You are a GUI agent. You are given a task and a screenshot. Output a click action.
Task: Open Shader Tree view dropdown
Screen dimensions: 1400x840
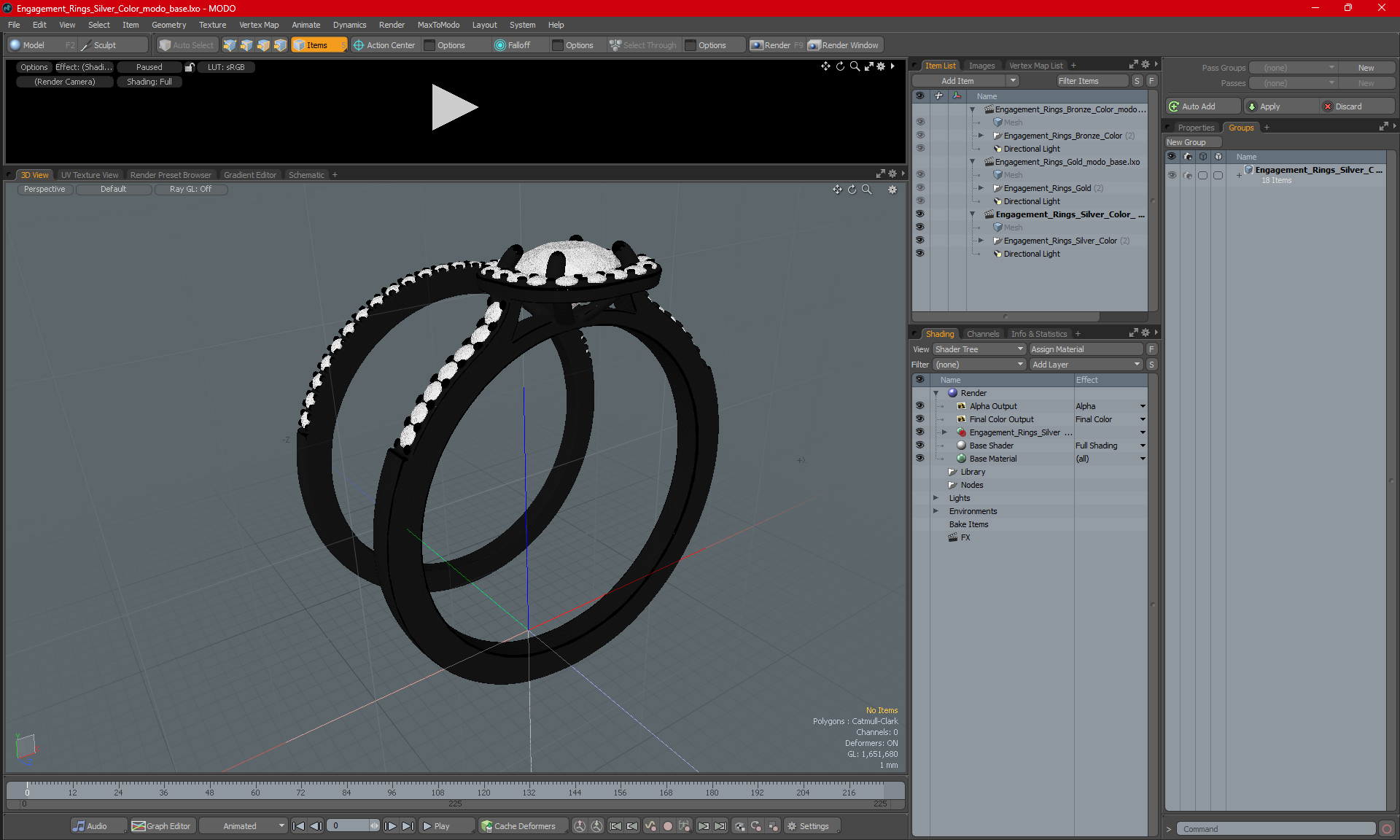(979, 349)
